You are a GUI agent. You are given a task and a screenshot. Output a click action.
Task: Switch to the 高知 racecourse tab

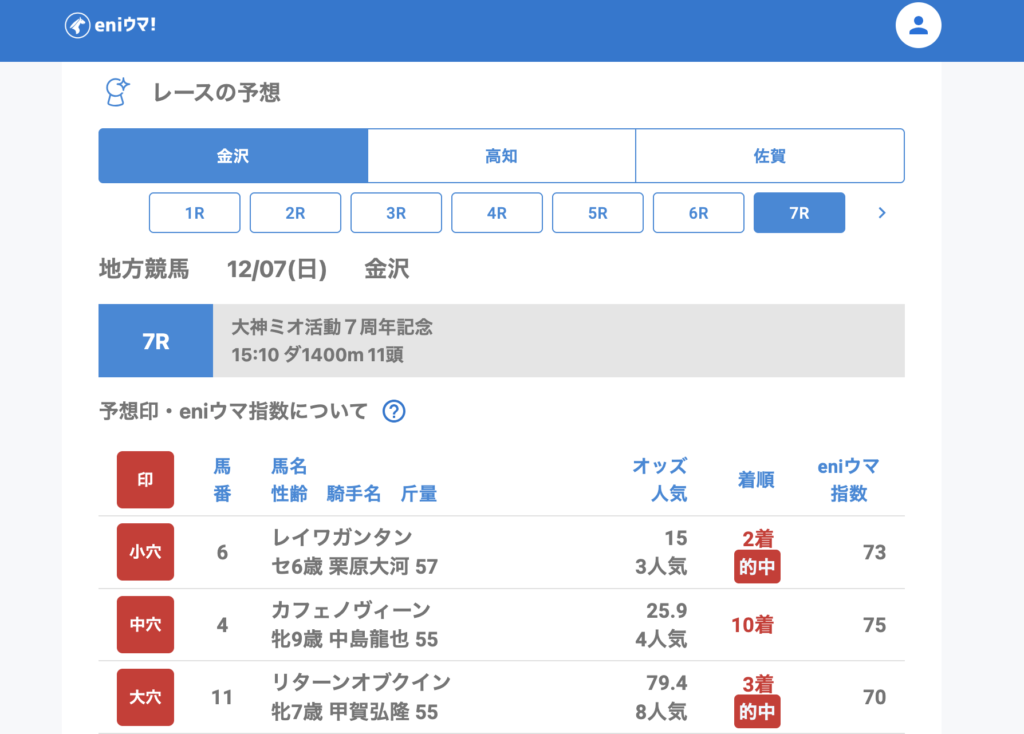(x=501, y=156)
